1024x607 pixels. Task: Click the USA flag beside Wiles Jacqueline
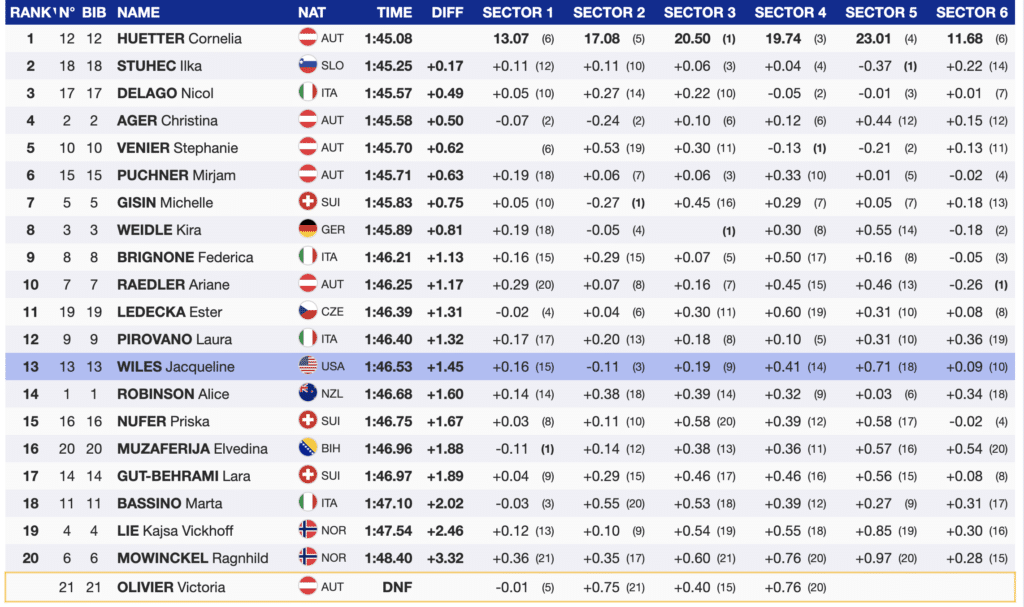click(x=308, y=366)
